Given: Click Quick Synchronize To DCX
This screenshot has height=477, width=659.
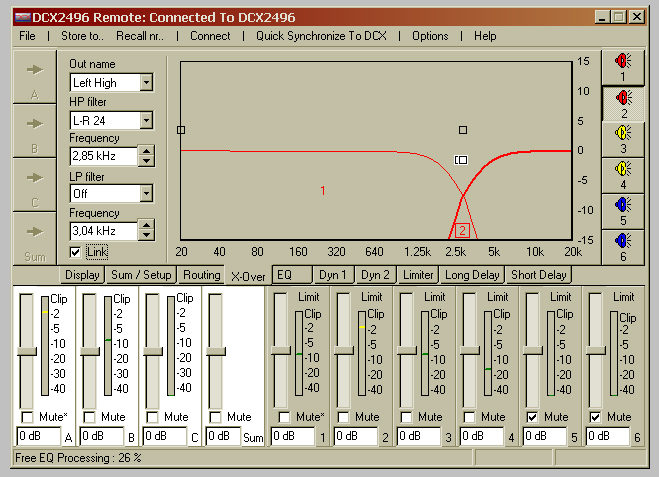Looking at the screenshot, I should pyautogui.click(x=321, y=36).
